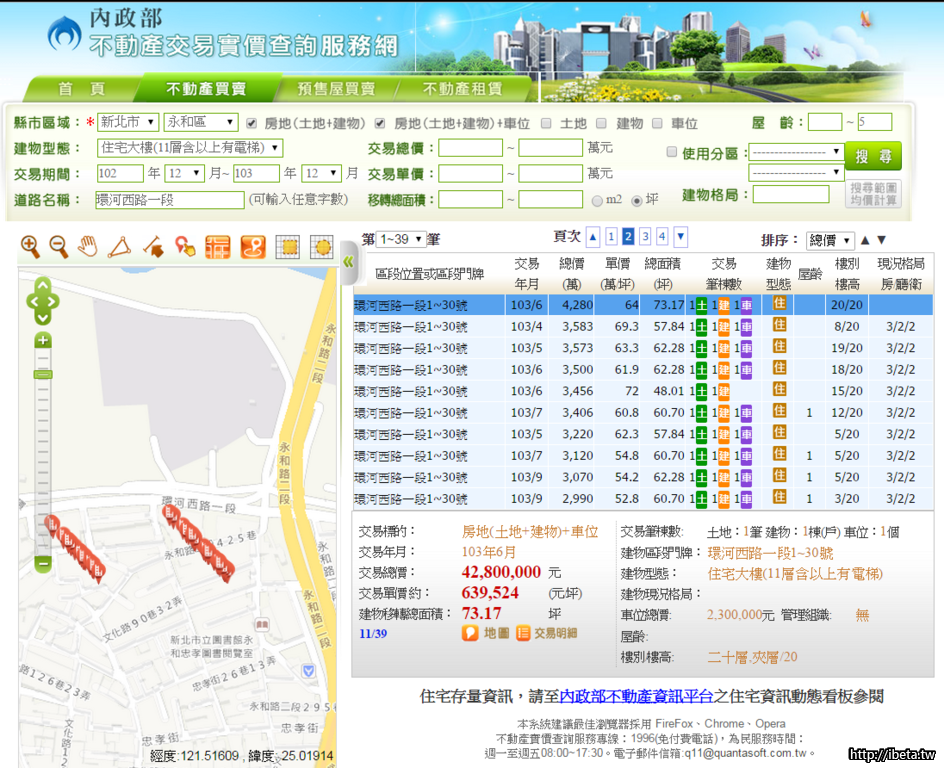Screen dimensions: 944x768
Task: Open the 內政部不動產資訊平台 link
Action: pos(635,696)
